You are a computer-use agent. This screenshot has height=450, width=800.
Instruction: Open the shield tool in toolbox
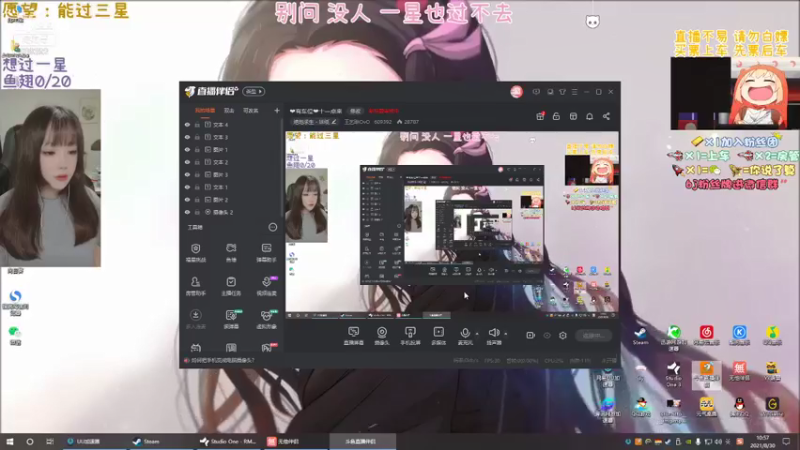click(195, 253)
